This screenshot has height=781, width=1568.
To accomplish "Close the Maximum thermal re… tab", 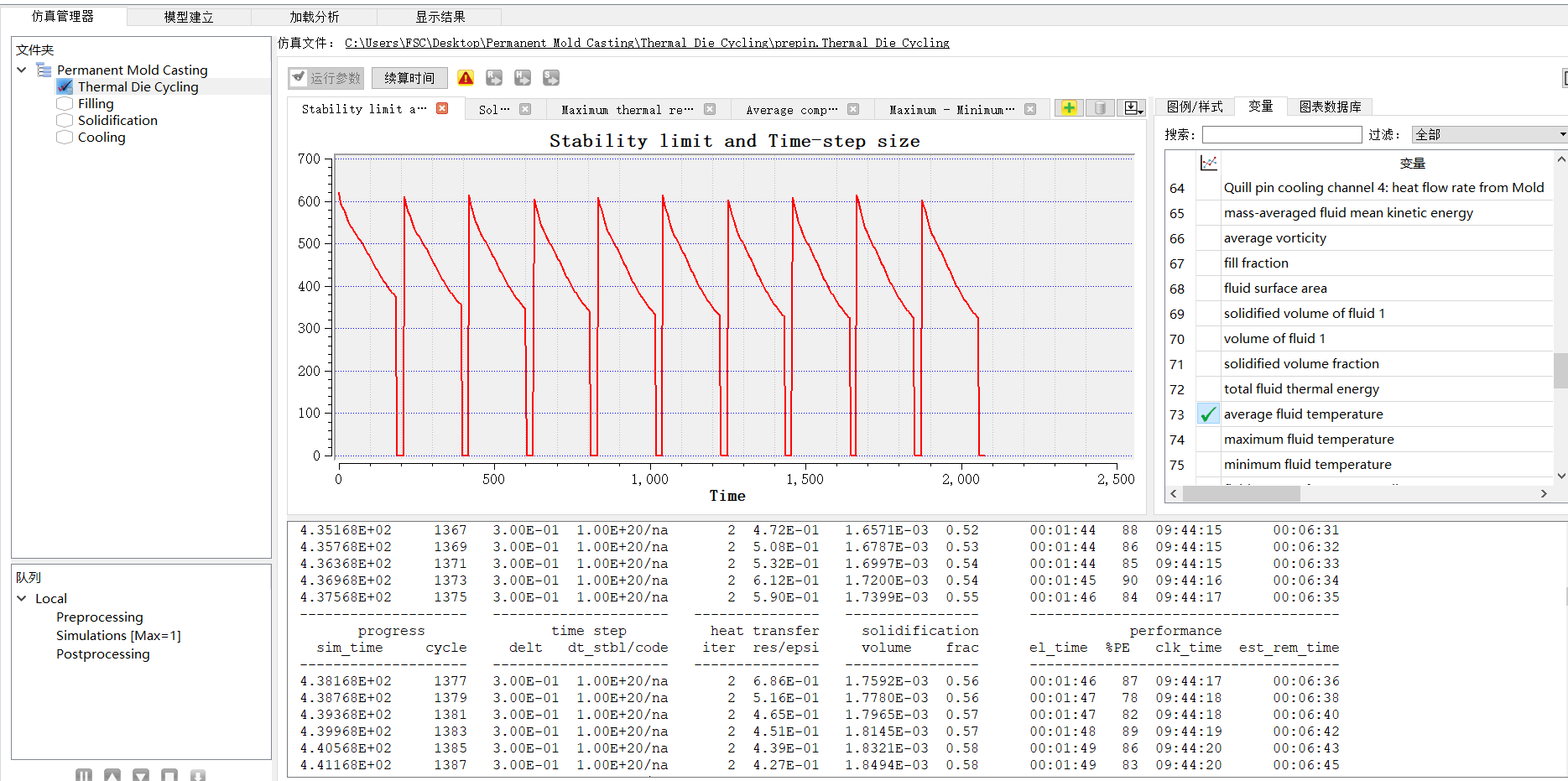I will click(710, 109).
